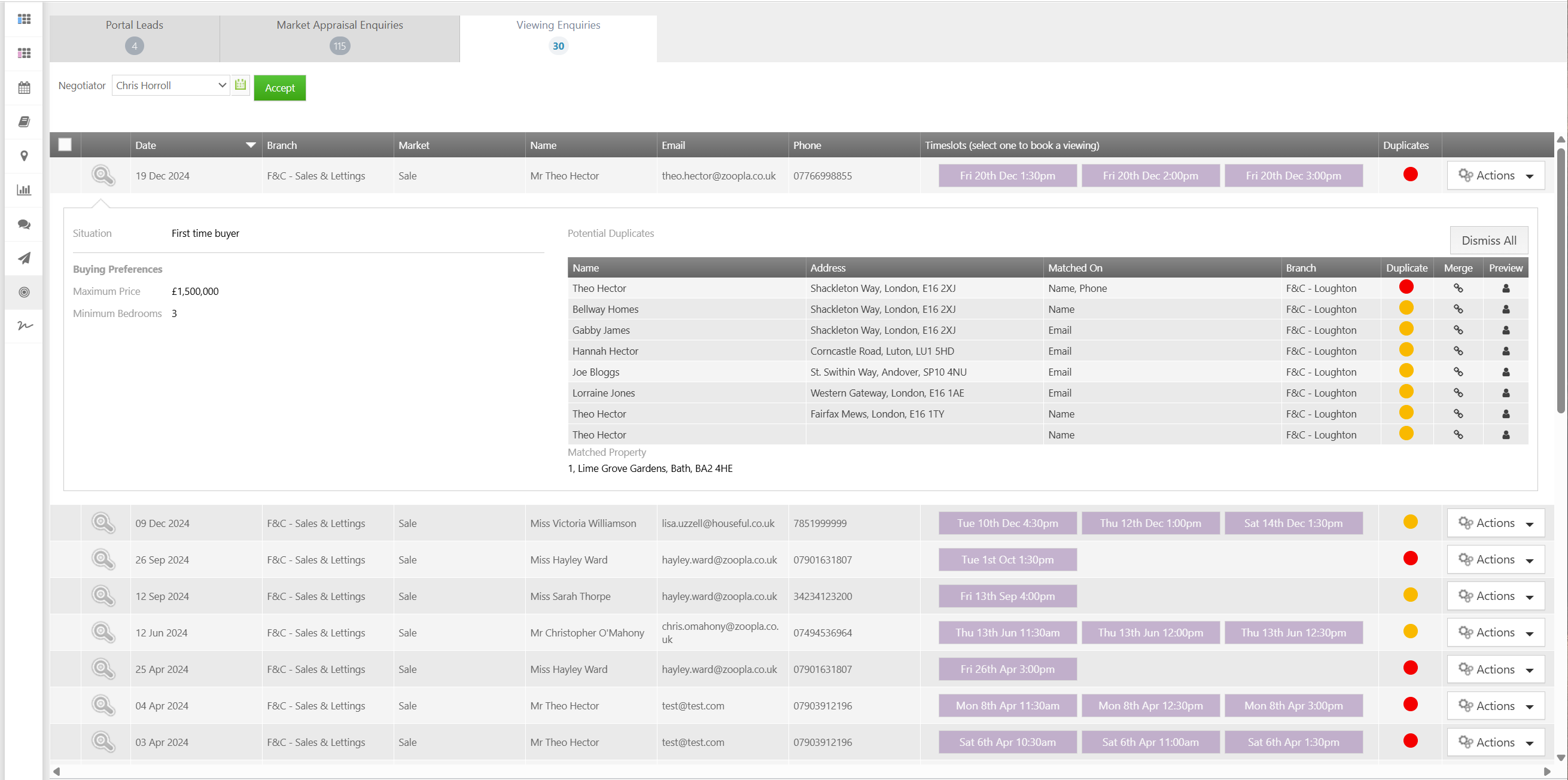Open the chat bubbles icon in sidebar

[25, 224]
